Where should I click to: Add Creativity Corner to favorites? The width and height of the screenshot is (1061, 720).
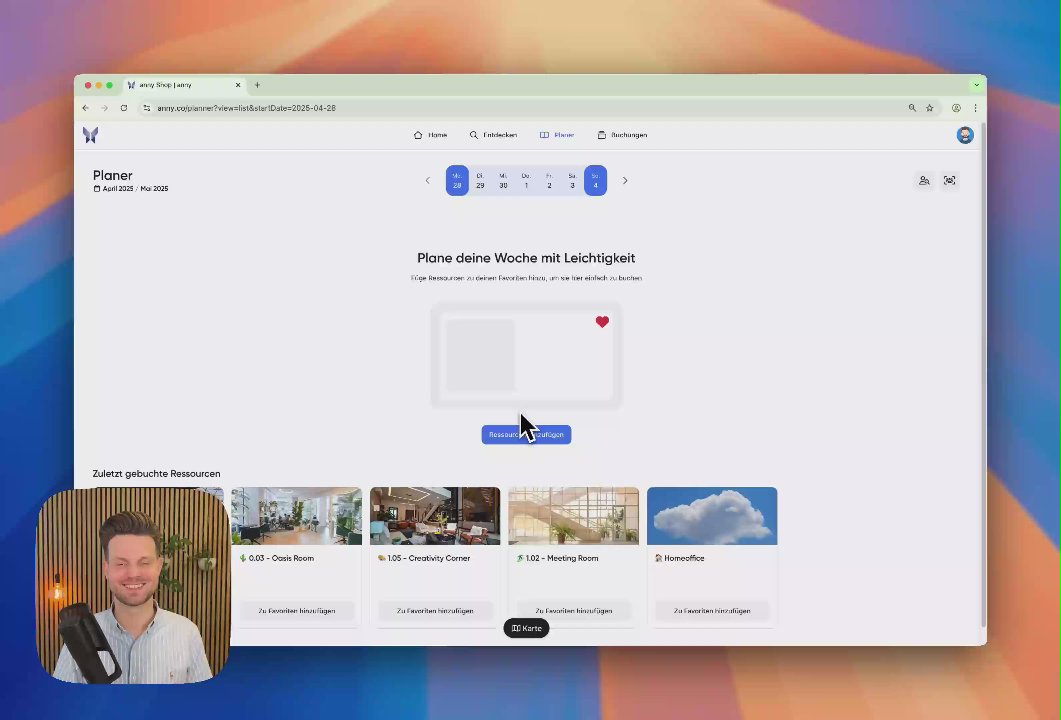435,610
